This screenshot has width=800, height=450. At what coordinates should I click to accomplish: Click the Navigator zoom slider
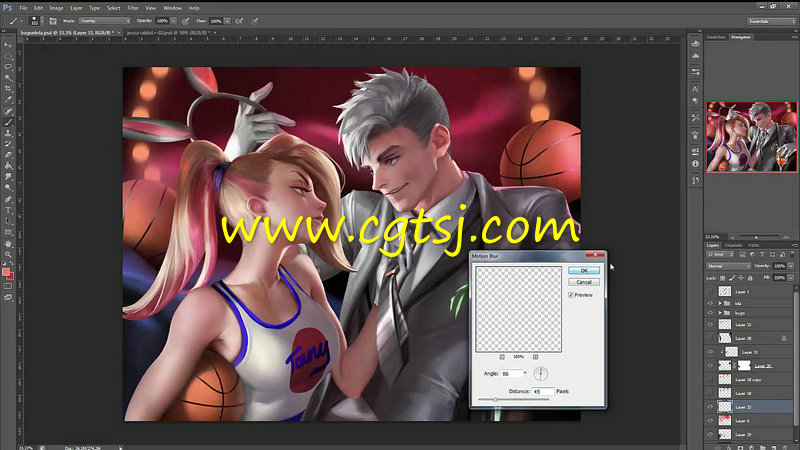[x=756, y=237]
